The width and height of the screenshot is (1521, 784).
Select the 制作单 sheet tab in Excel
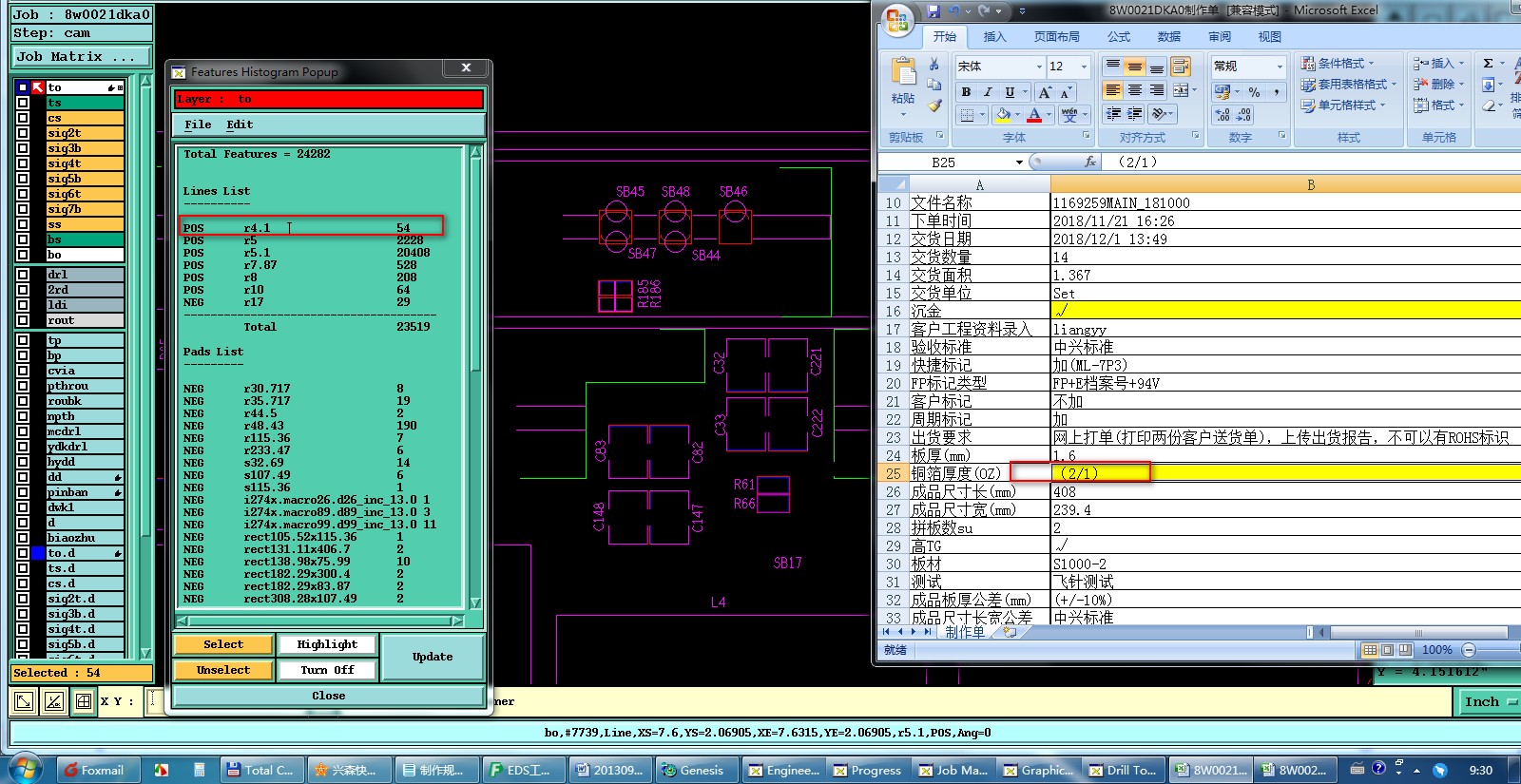tap(965, 632)
